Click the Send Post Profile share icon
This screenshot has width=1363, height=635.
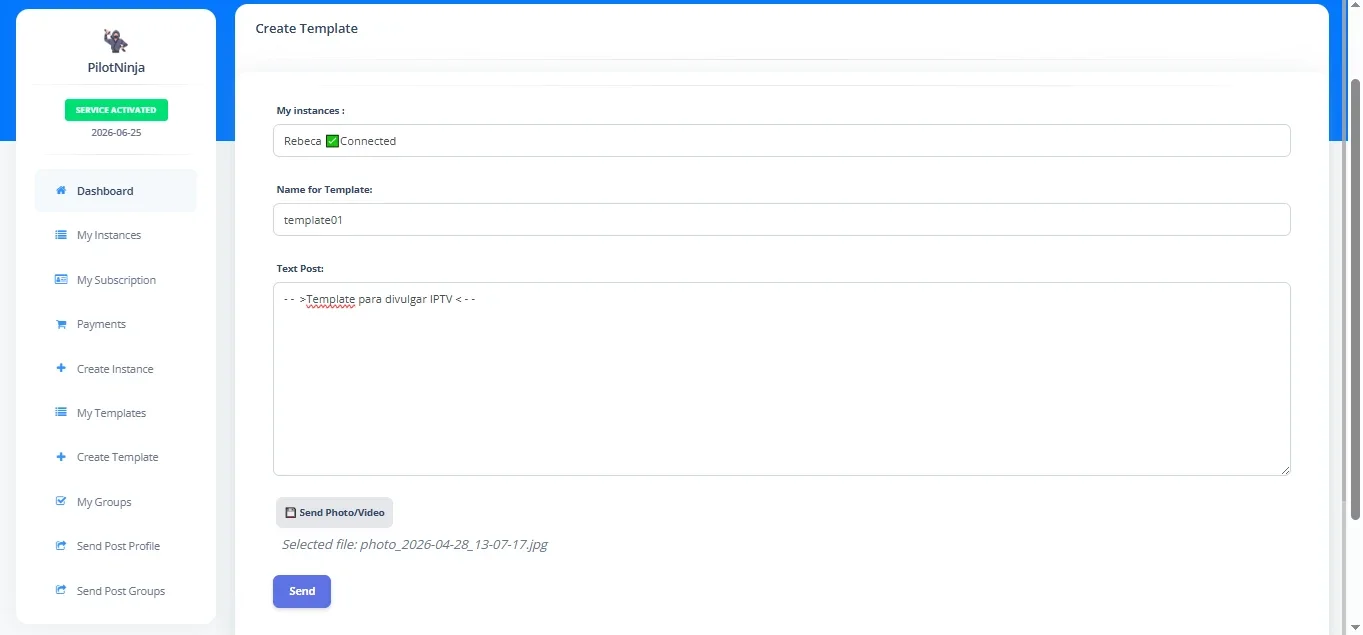coord(61,545)
